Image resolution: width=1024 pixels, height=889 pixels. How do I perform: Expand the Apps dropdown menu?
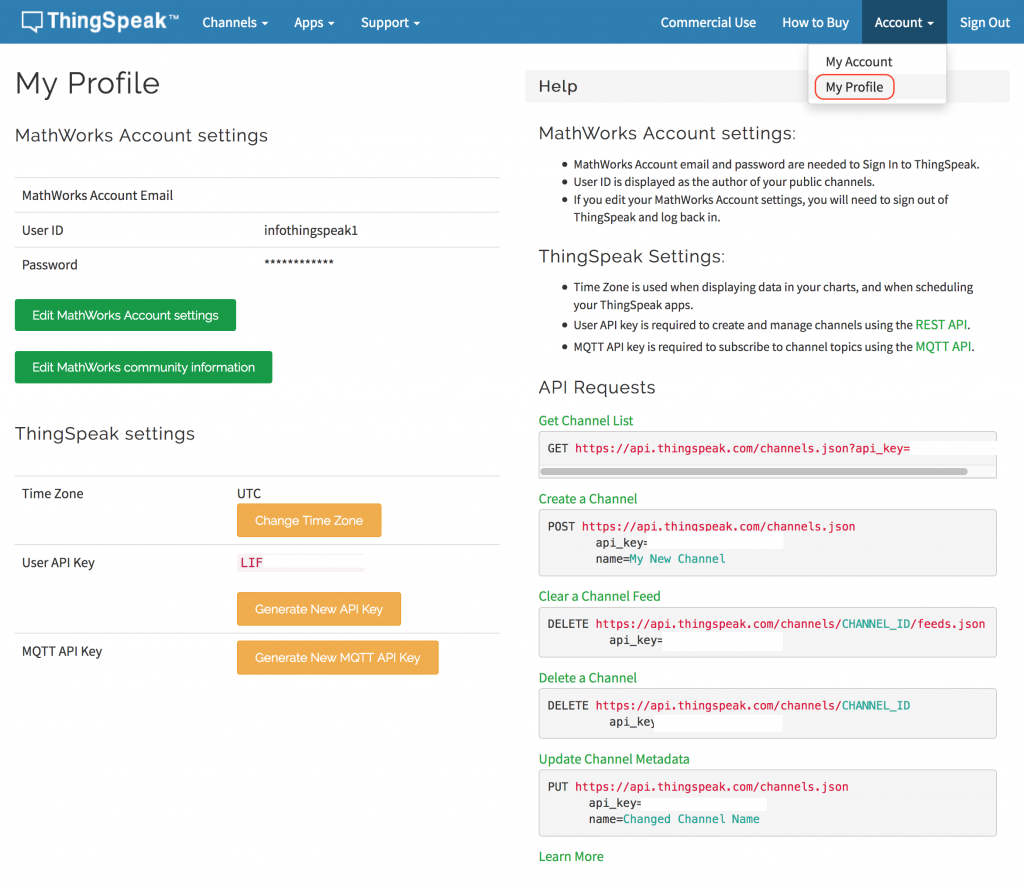tap(314, 22)
